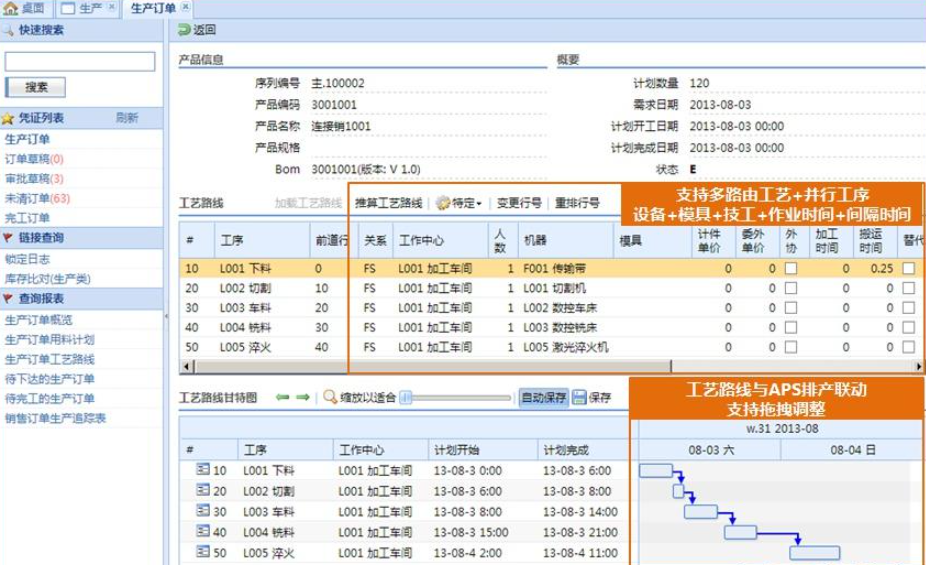
Task: Click the 刷新 link
Action: (x=126, y=118)
